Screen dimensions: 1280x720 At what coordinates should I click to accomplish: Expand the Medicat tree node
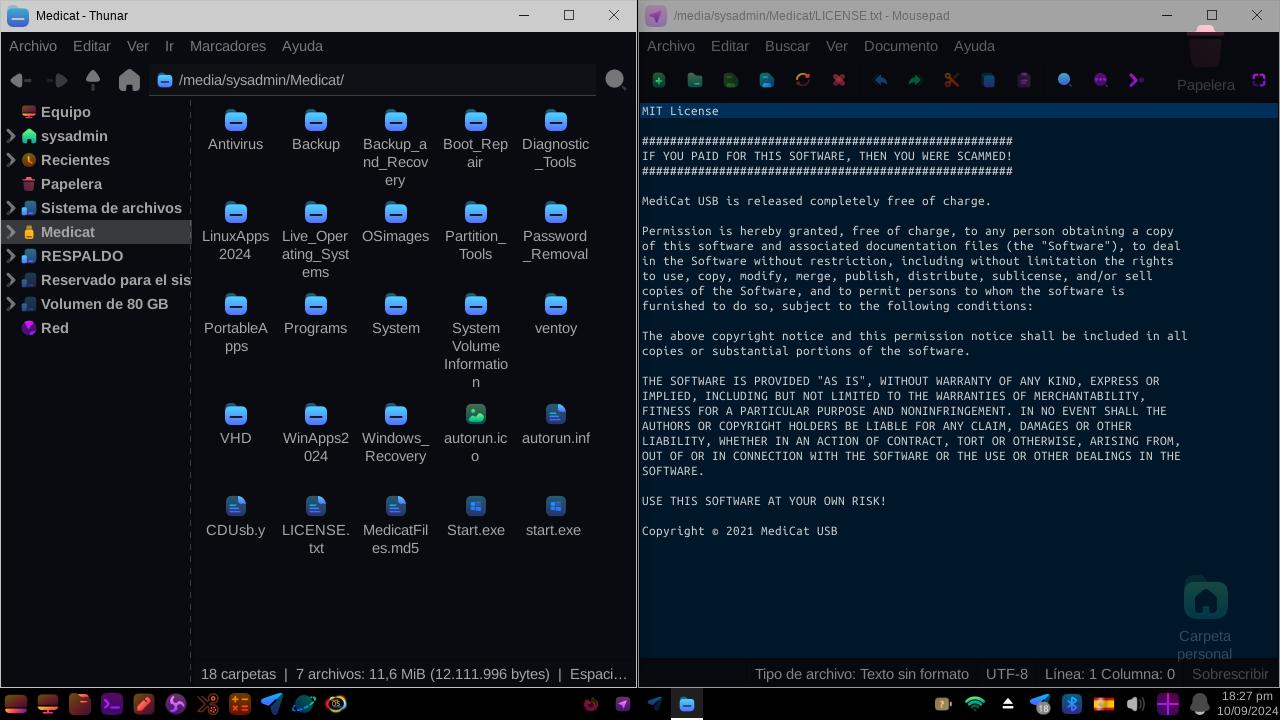[11, 232]
